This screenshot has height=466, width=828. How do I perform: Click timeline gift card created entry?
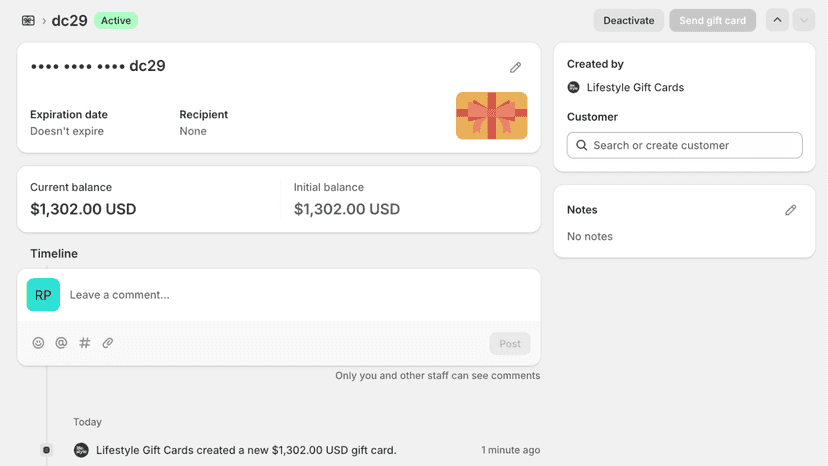(x=246, y=450)
